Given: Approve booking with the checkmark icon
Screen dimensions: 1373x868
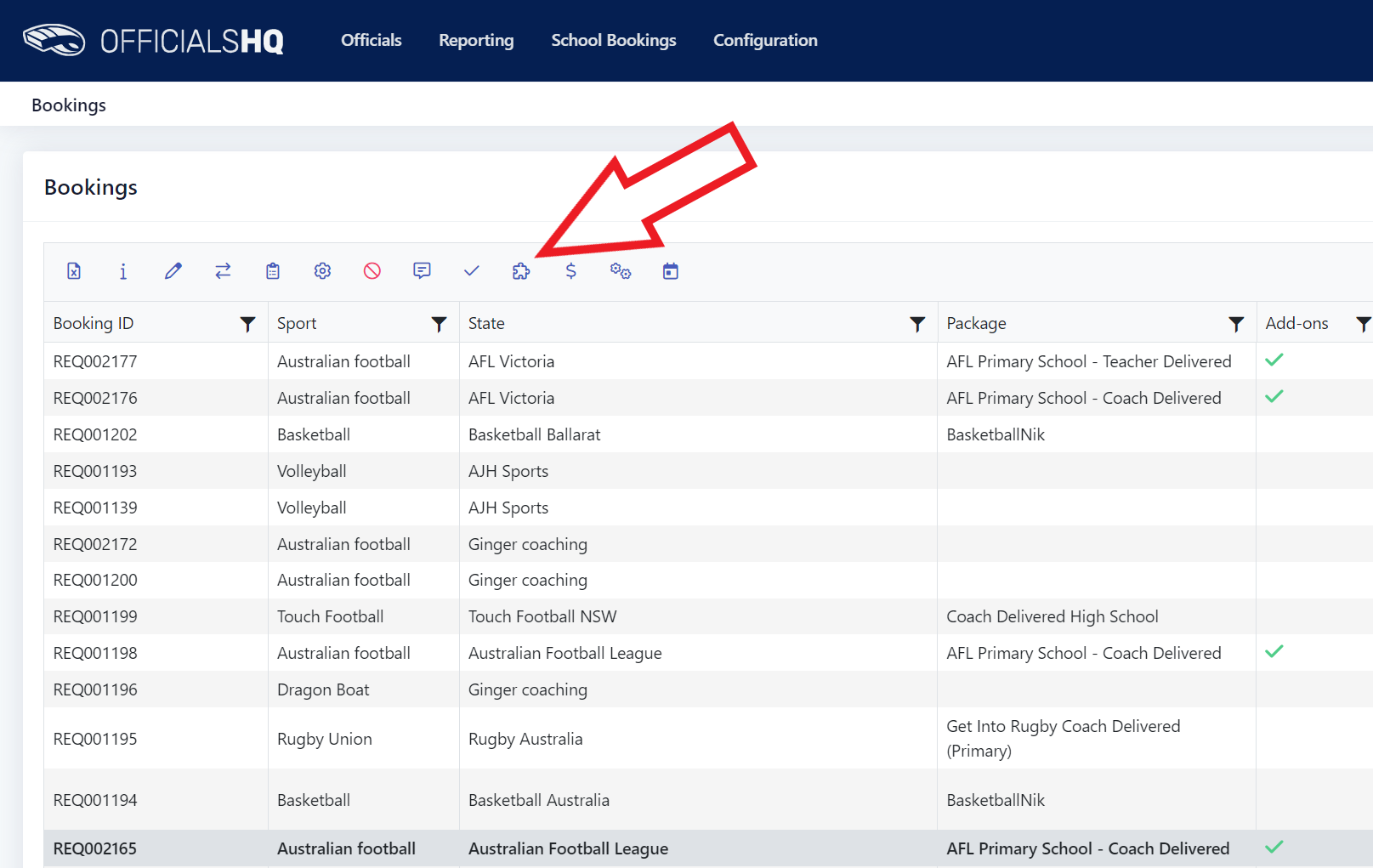Looking at the screenshot, I should click(x=472, y=271).
